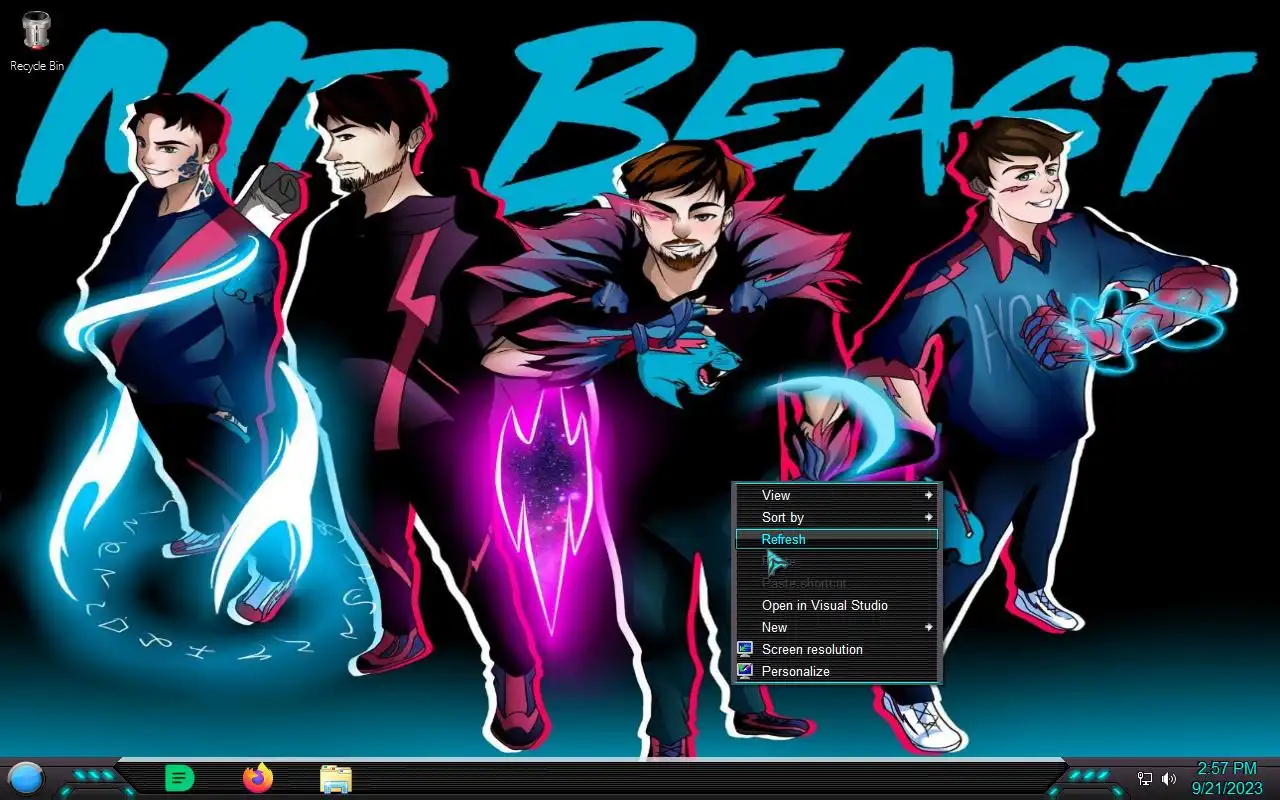Open the taskbar clock showing 2:57 PM
Screen dimensions: 1280x800
(1227, 768)
